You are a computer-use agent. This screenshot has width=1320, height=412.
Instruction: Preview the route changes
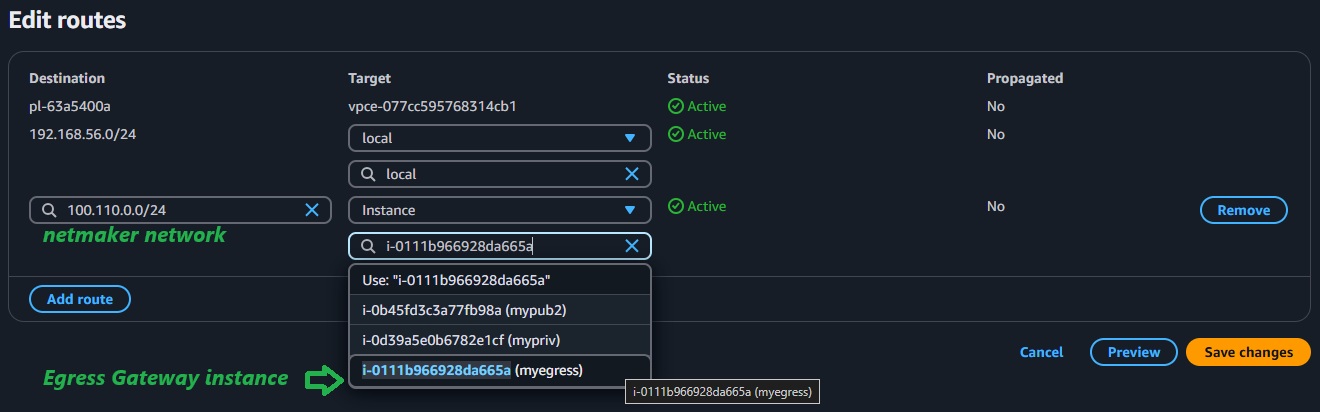click(1133, 352)
